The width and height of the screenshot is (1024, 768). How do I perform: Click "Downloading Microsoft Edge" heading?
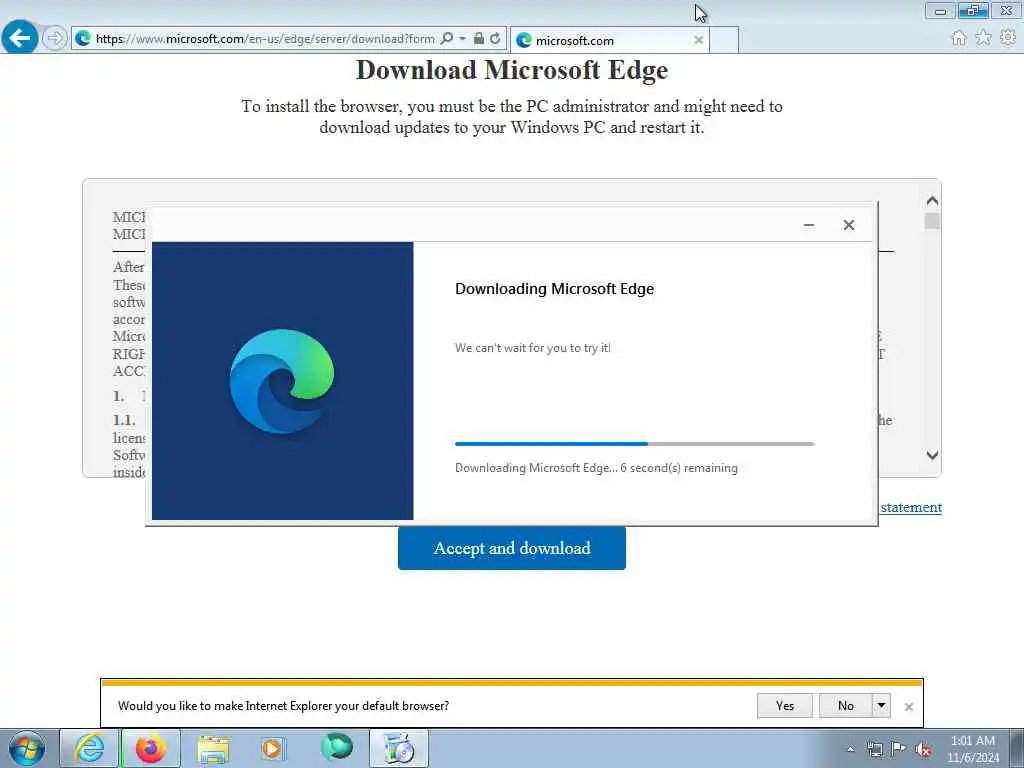554,289
